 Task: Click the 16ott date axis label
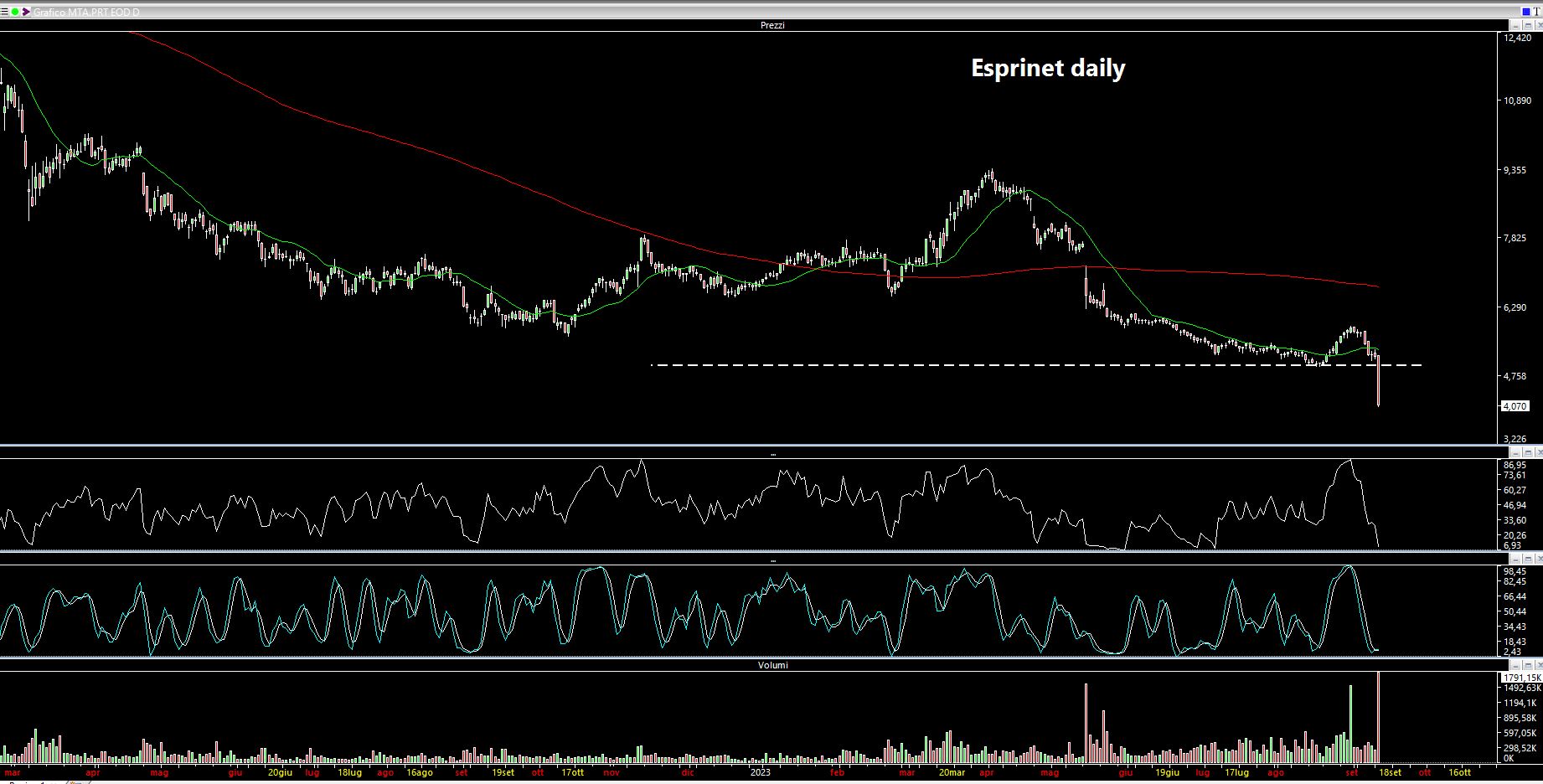[x=1459, y=772]
